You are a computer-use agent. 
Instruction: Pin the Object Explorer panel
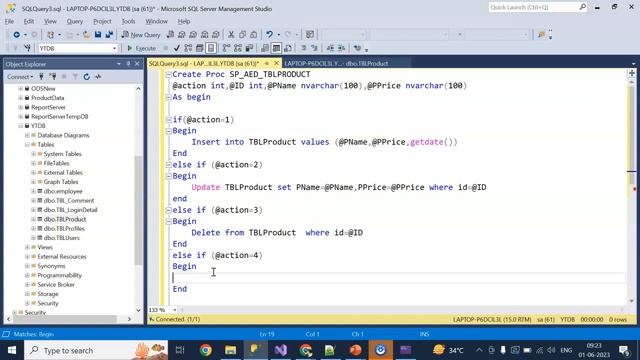pos(128,64)
